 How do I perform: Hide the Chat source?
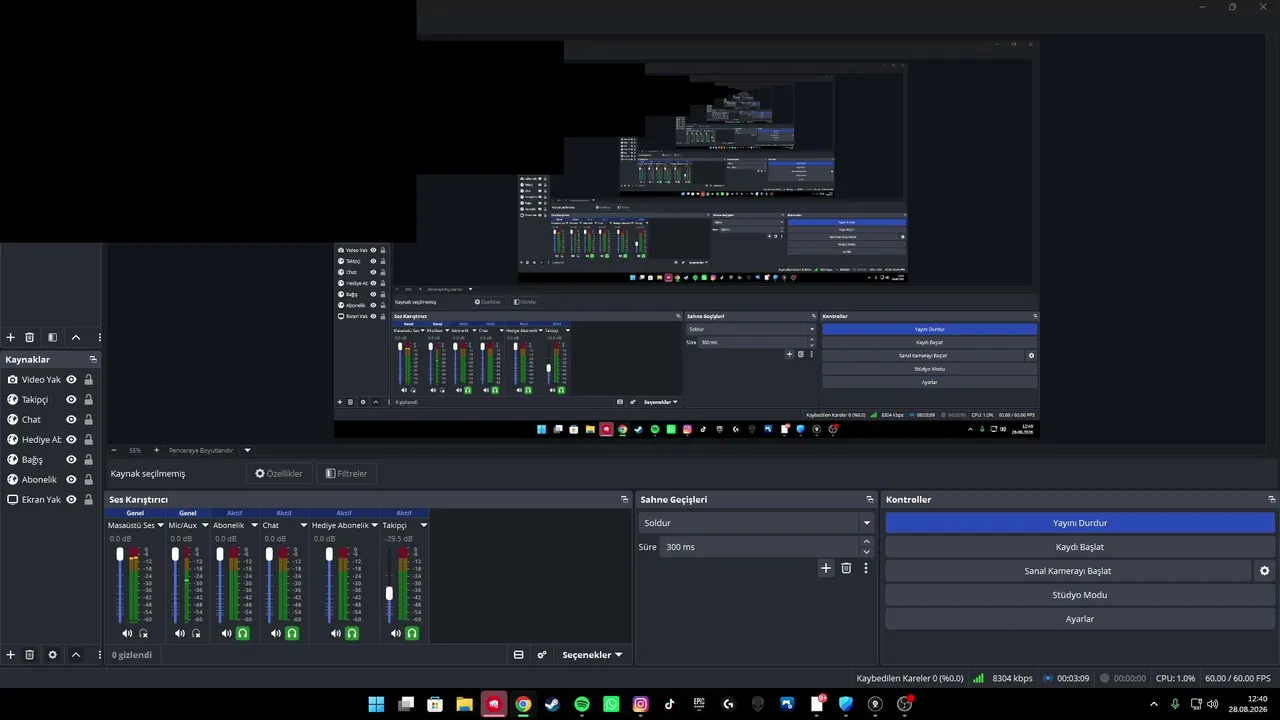coord(71,419)
